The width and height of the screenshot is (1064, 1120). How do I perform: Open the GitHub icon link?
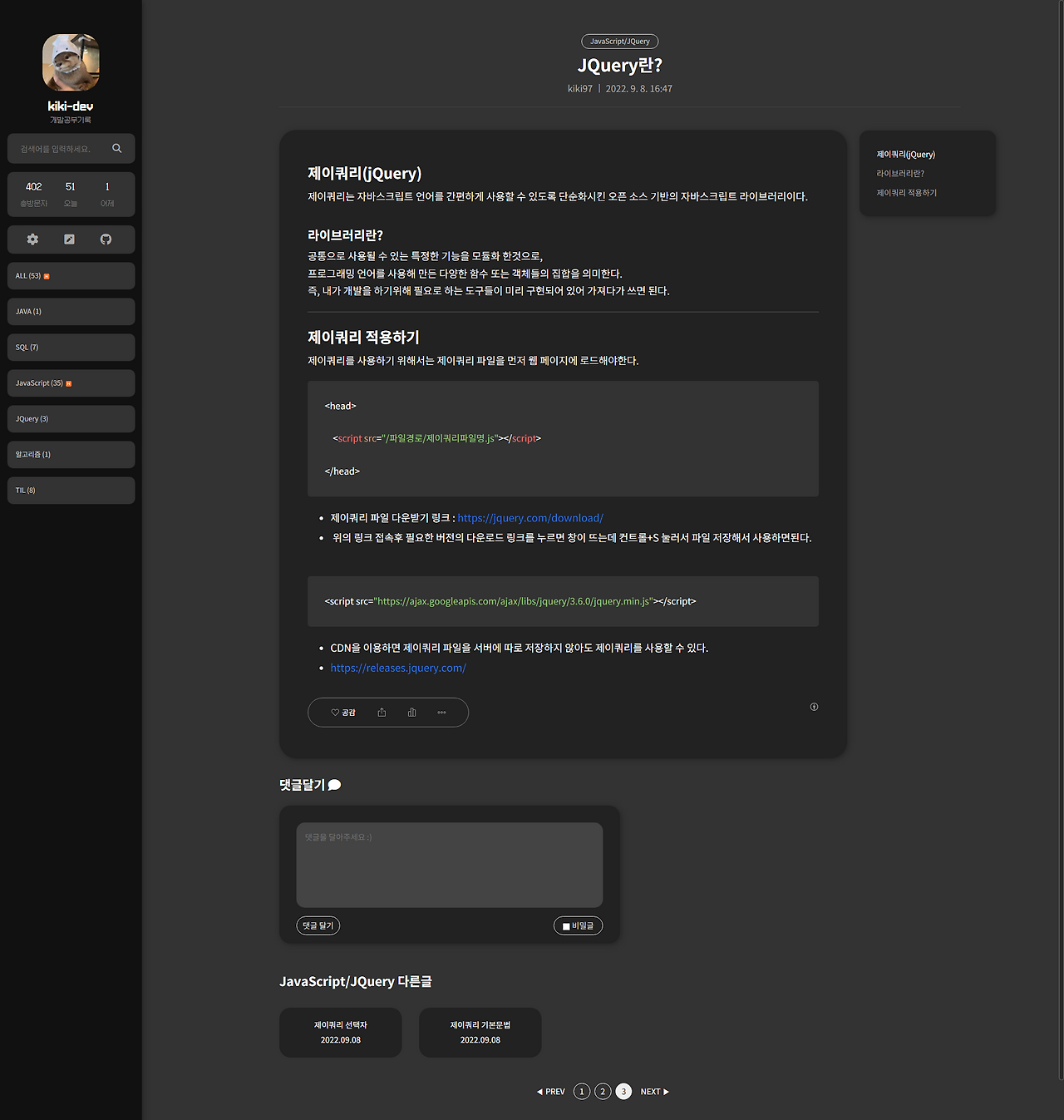(106, 239)
